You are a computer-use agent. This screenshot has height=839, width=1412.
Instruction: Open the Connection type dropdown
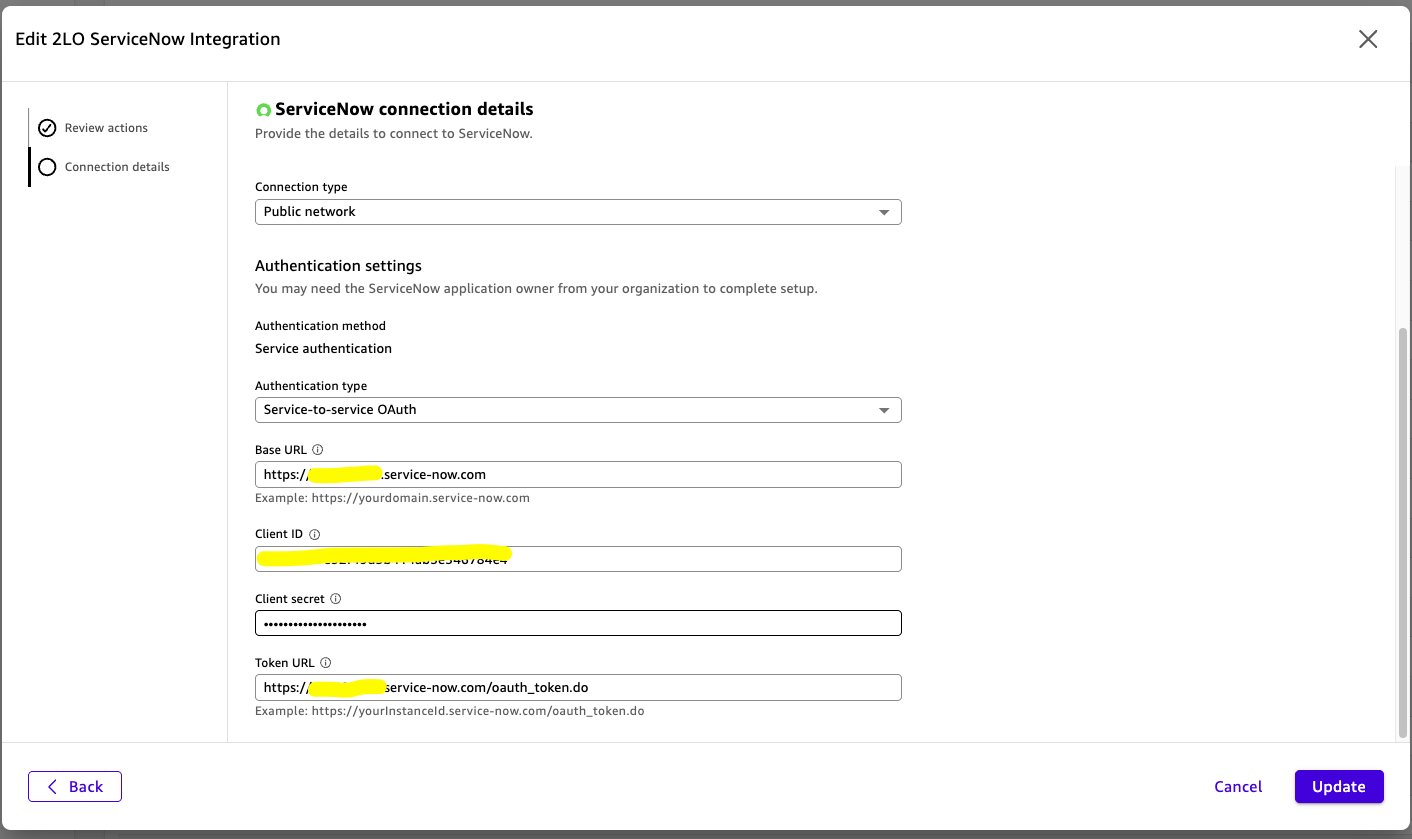578,212
